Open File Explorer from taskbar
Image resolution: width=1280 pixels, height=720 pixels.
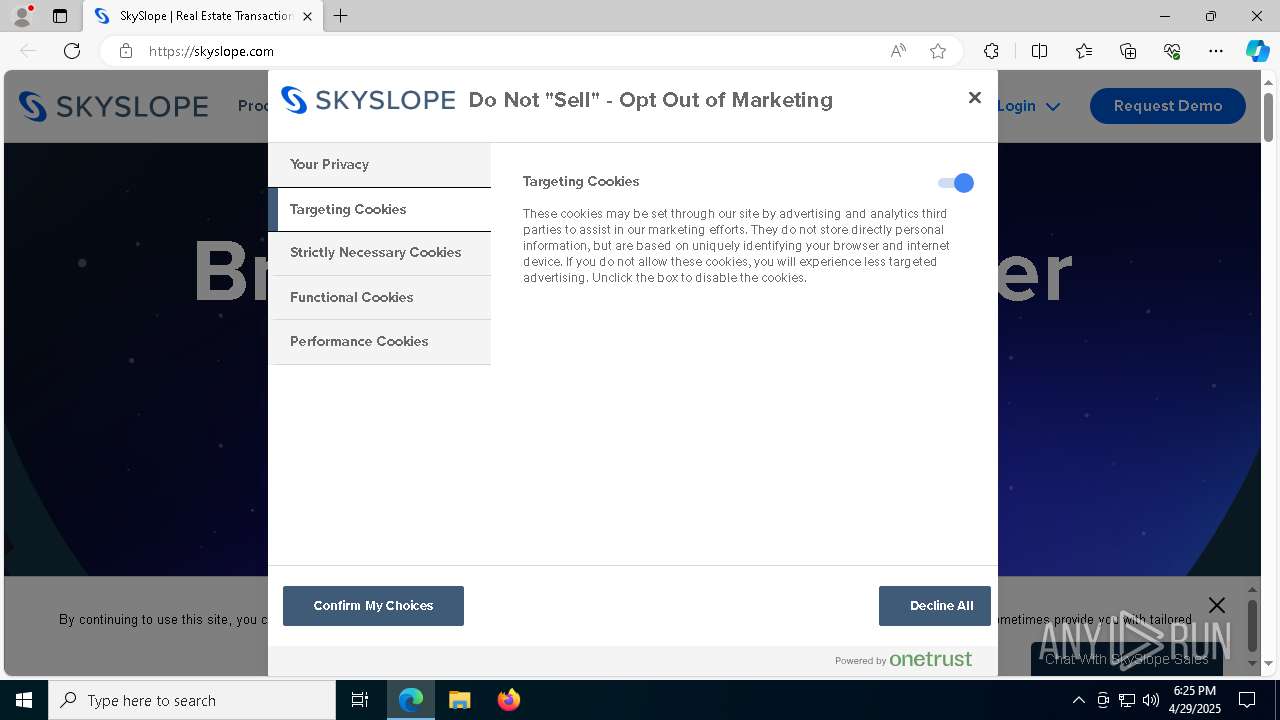[x=459, y=700]
